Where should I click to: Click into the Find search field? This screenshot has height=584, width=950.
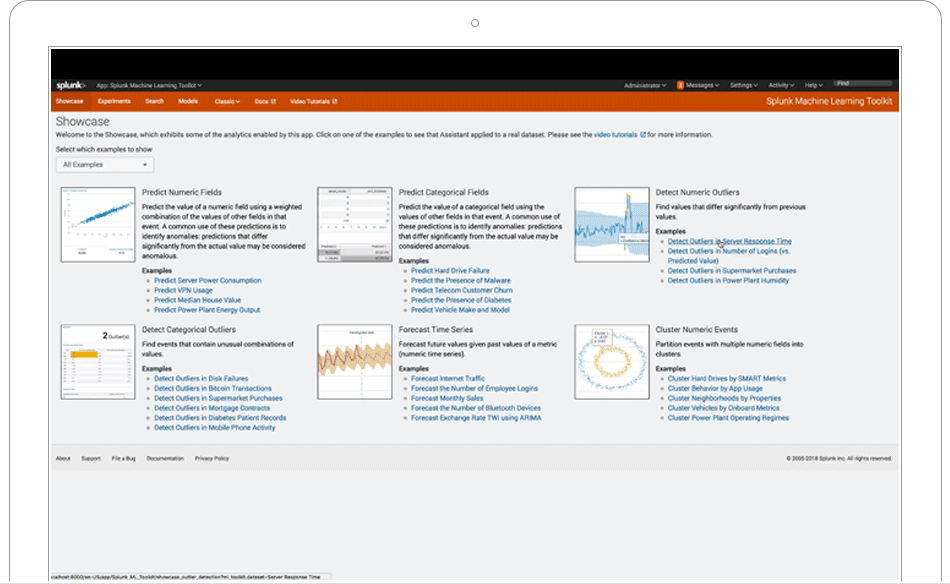863,84
